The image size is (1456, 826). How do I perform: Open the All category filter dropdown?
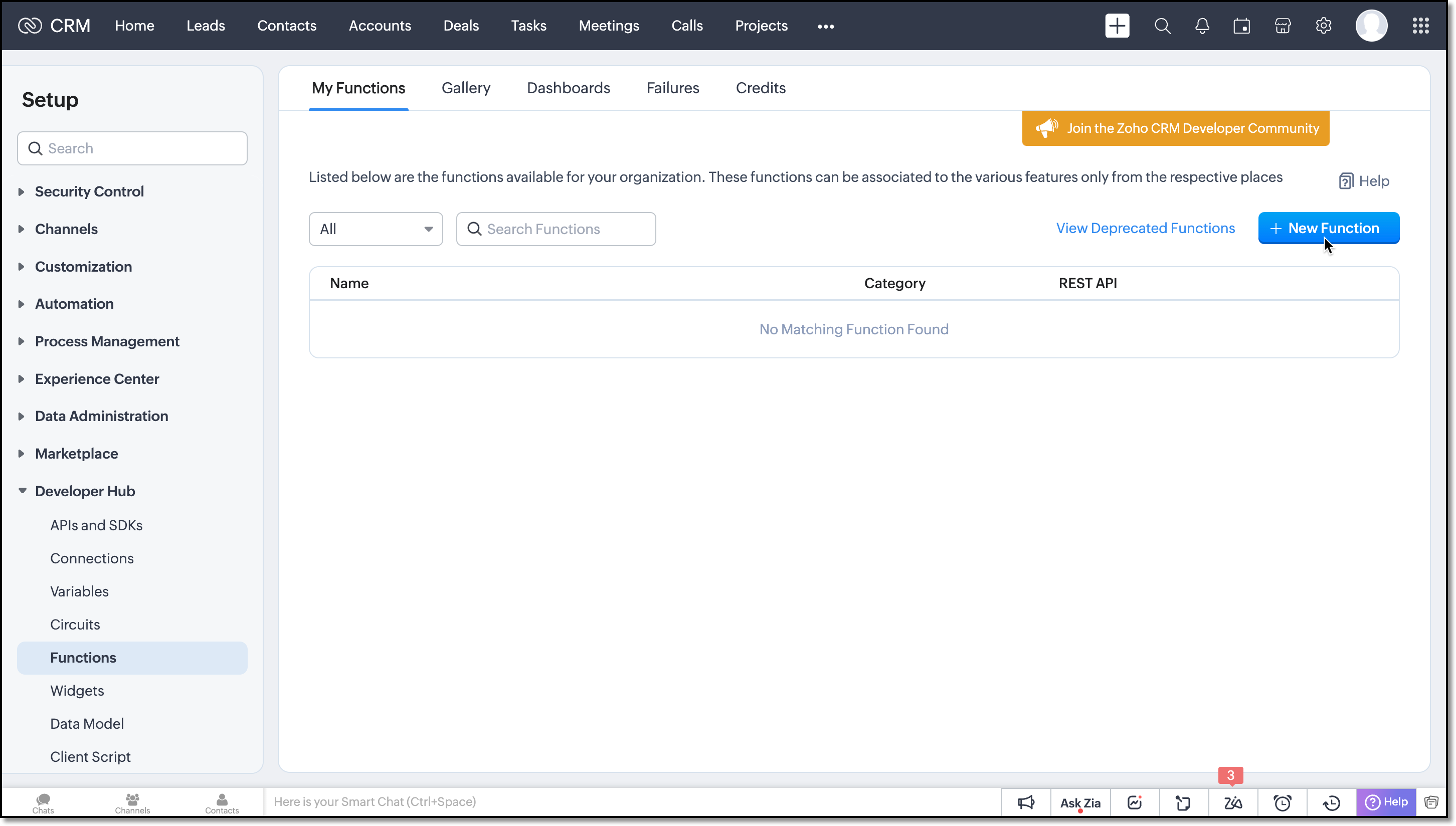(x=376, y=229)
